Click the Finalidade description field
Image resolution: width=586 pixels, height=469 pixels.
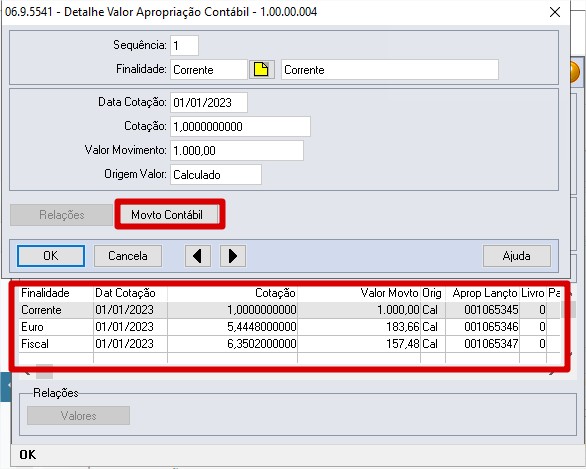pos(390,70)
